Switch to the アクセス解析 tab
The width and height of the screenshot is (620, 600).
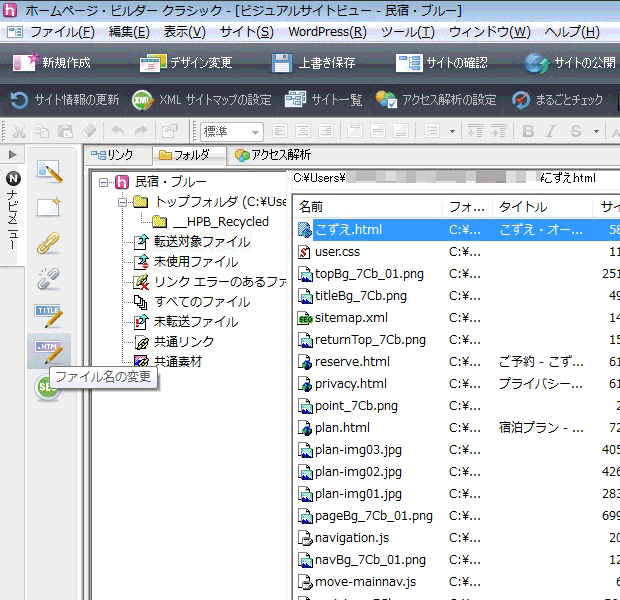(272, 155)
